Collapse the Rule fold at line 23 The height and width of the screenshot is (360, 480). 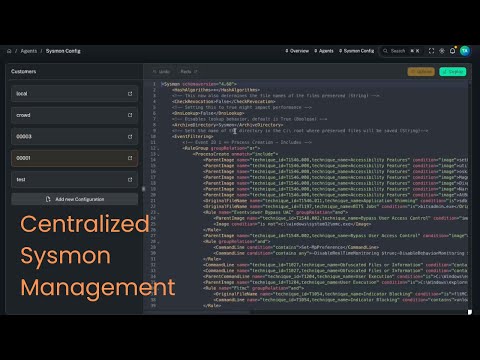pos(158,213)
